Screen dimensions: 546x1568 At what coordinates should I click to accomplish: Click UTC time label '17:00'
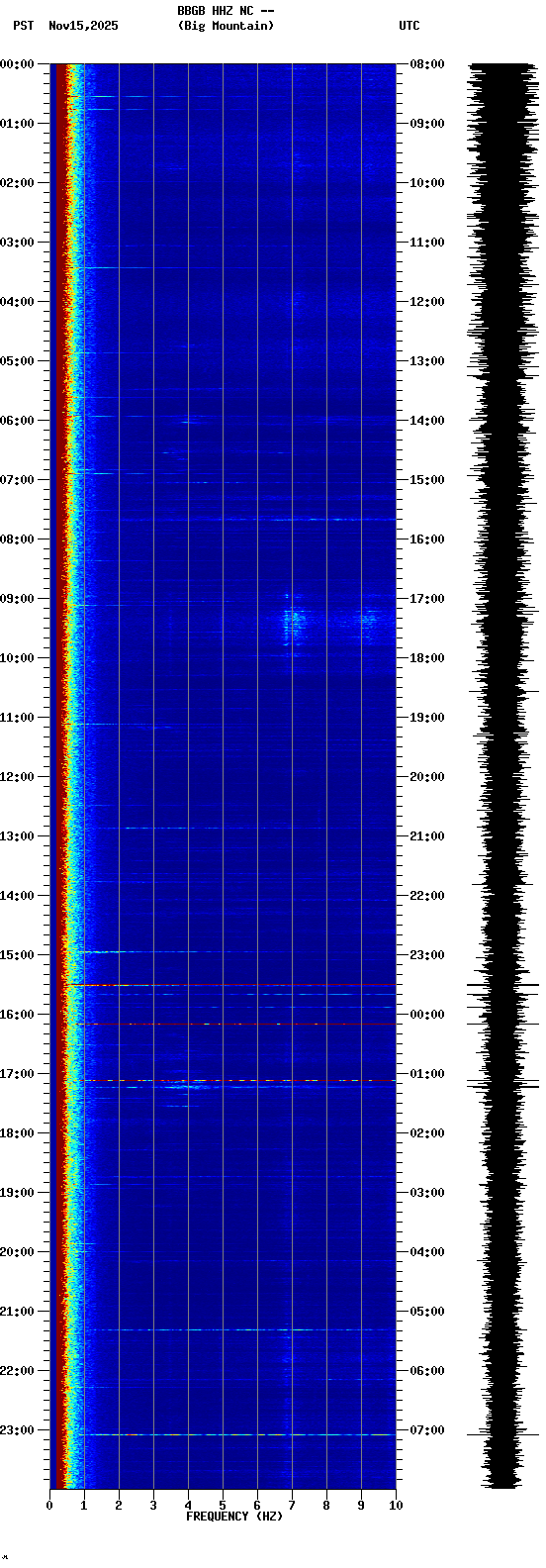427,599
